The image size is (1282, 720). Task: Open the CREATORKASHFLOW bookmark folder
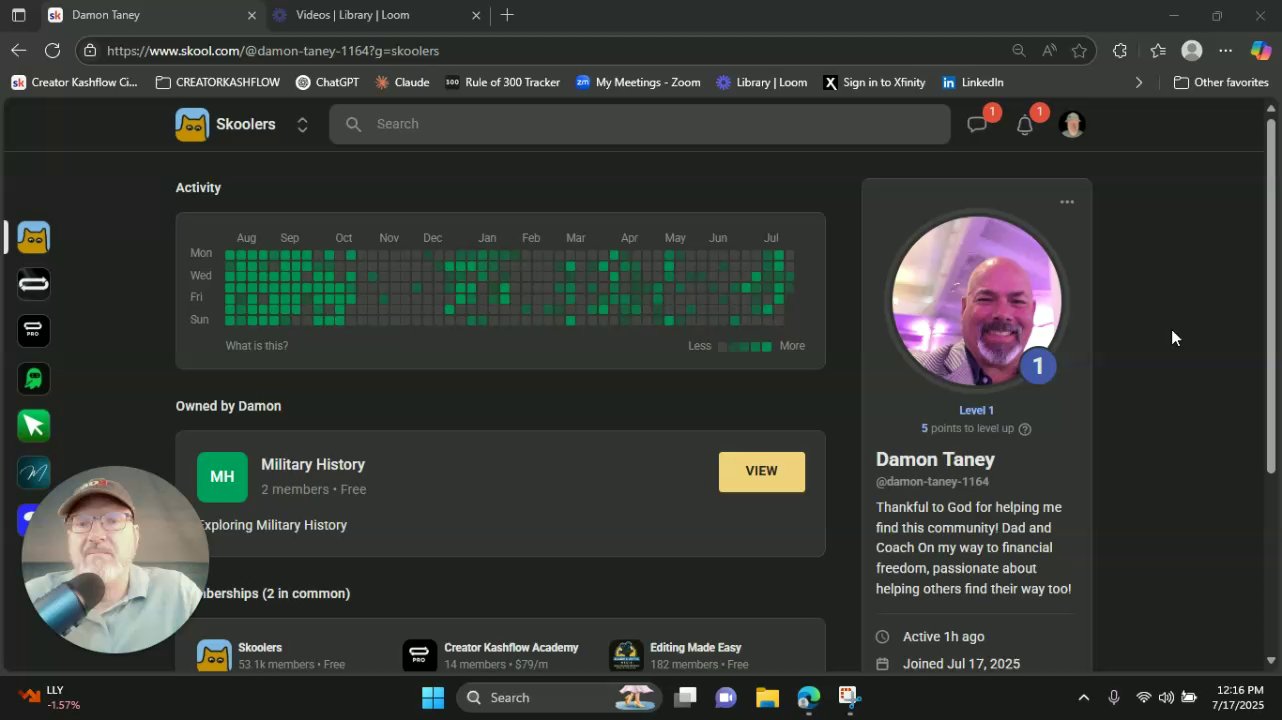219,82
